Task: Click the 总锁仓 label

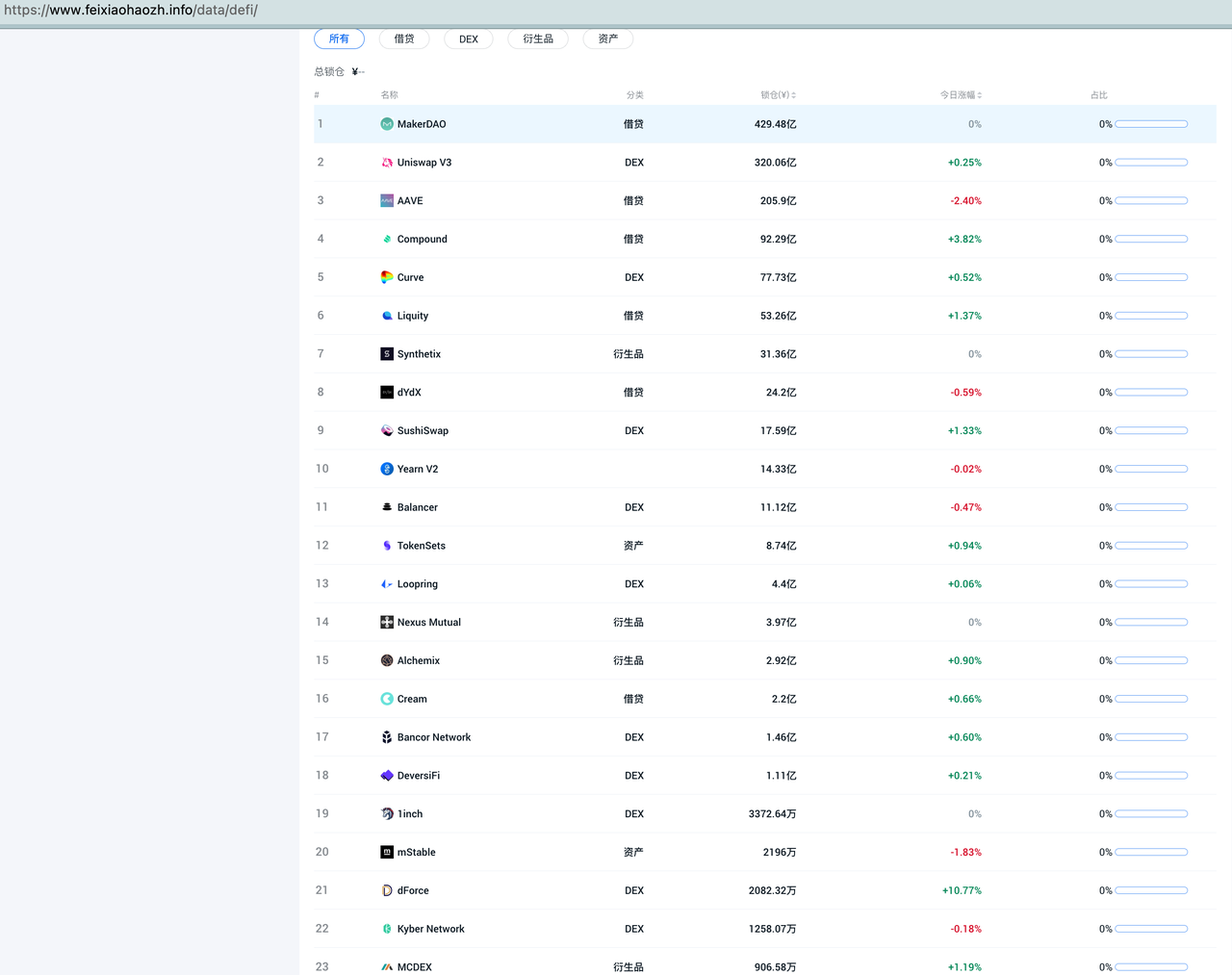Action: tap(329, 72)
